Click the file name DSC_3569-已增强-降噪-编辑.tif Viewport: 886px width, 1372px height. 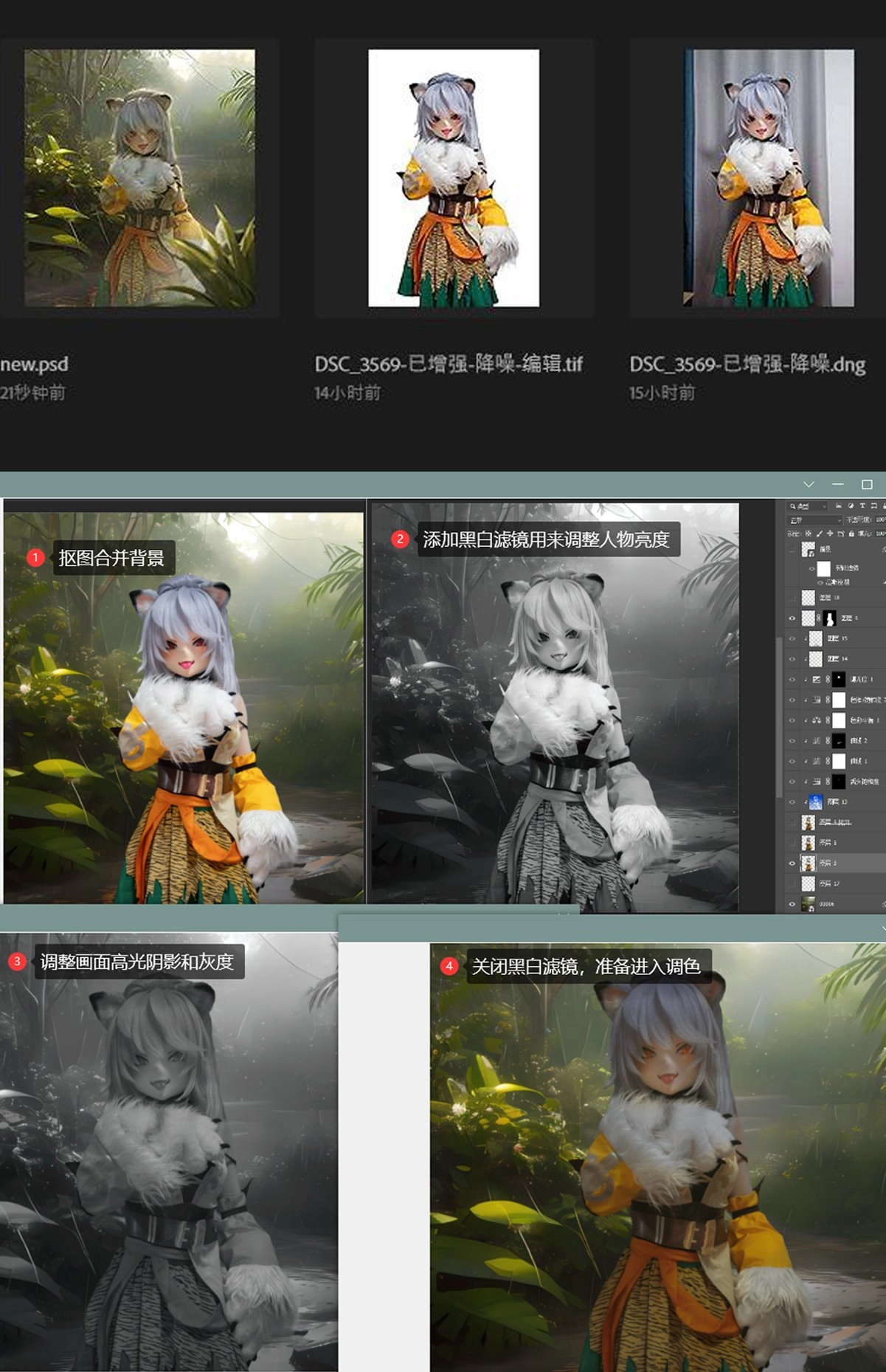449,364
